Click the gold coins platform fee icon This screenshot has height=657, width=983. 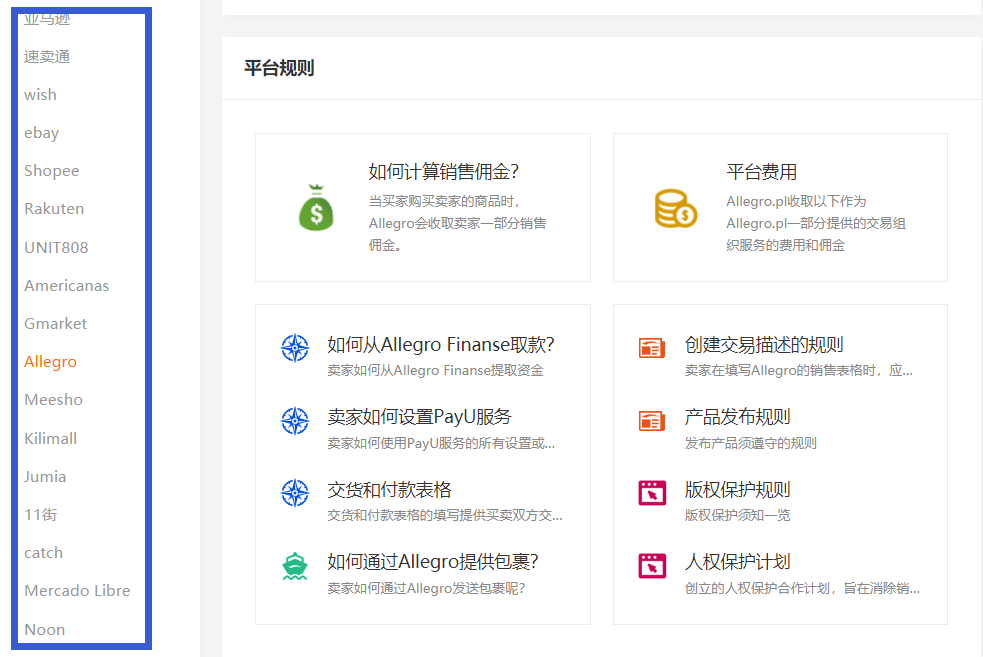[x=676, y=208]
